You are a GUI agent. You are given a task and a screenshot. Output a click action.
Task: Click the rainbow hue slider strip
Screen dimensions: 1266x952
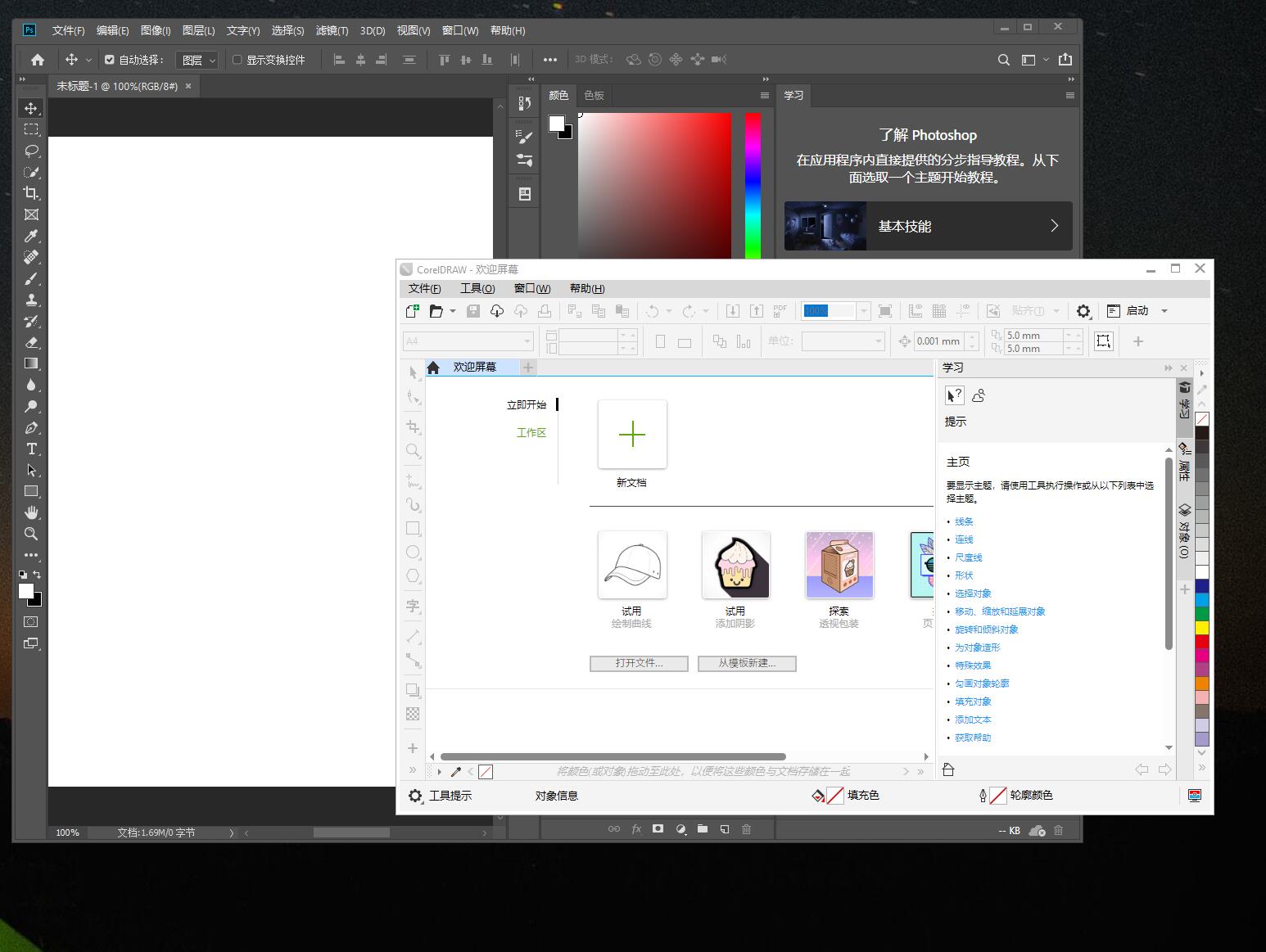tap(753, 186)
